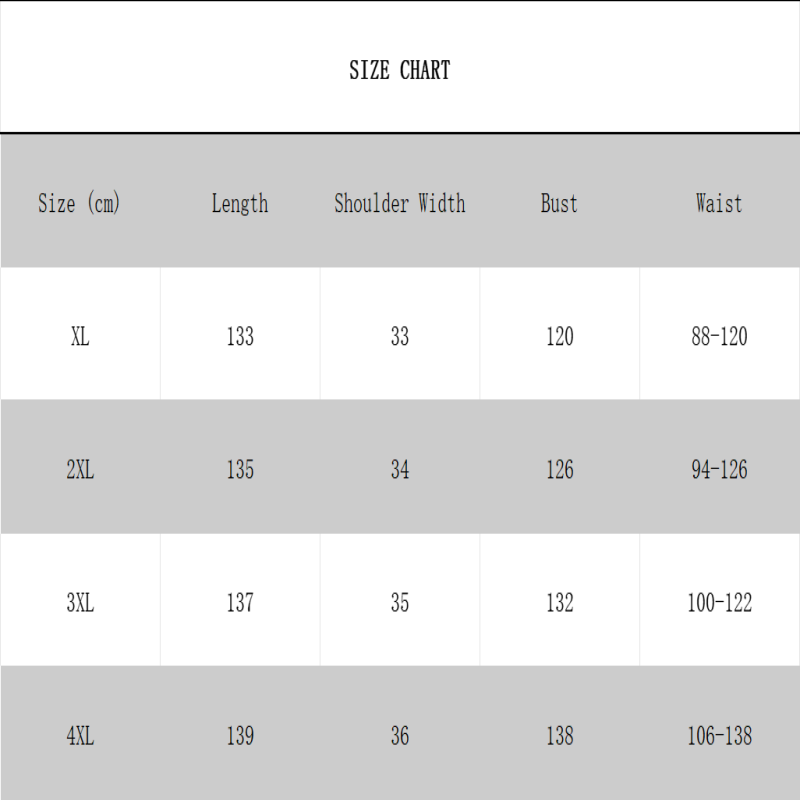800x800 pixels.
Task: Click the 2XL bust value 126
Action: 560,470
